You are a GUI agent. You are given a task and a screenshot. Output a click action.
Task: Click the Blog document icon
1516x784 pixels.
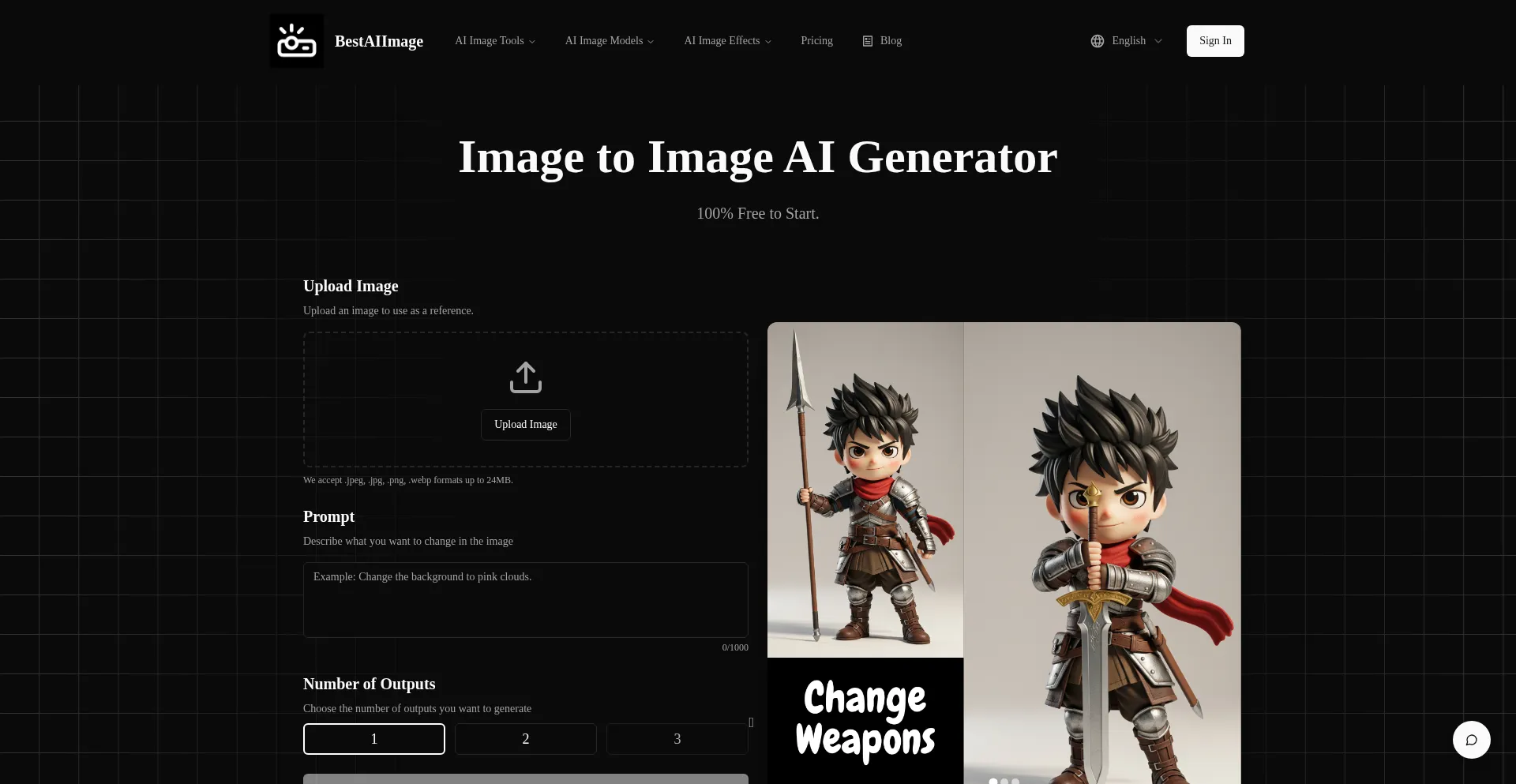[x=868, y=41]
